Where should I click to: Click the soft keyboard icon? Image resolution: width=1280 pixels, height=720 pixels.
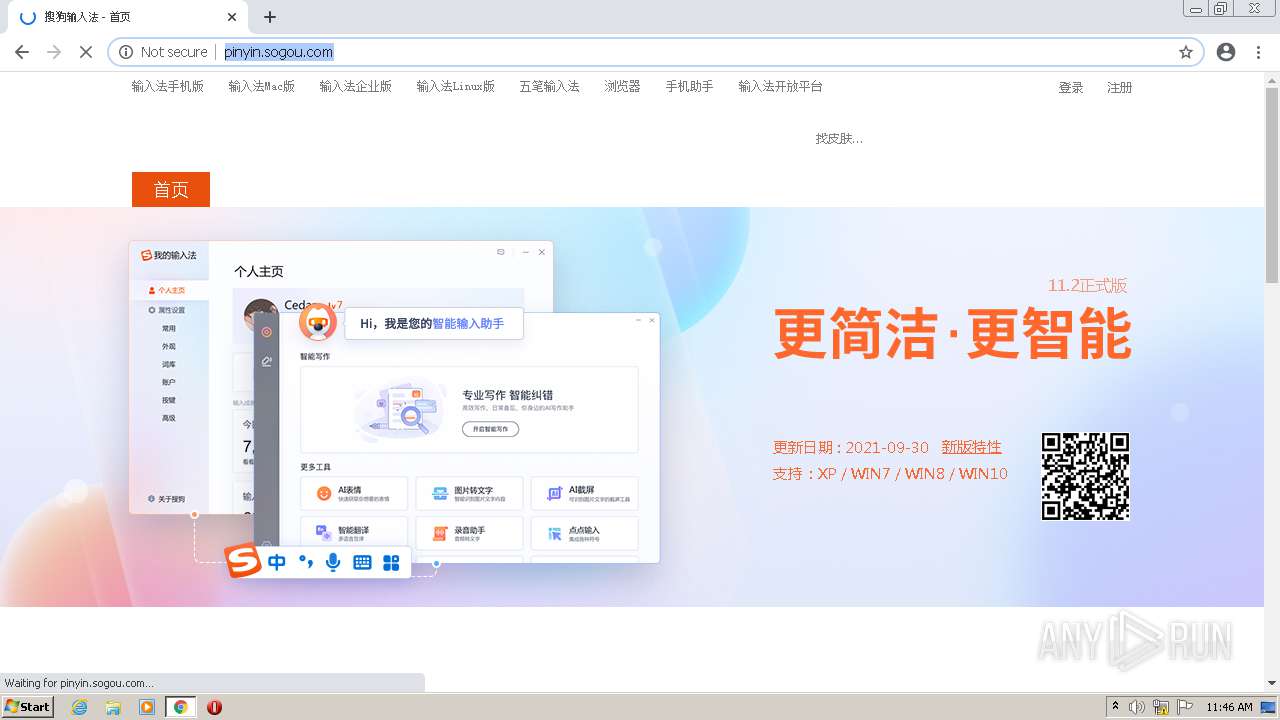pyautogui.click(x=362, y=563)
